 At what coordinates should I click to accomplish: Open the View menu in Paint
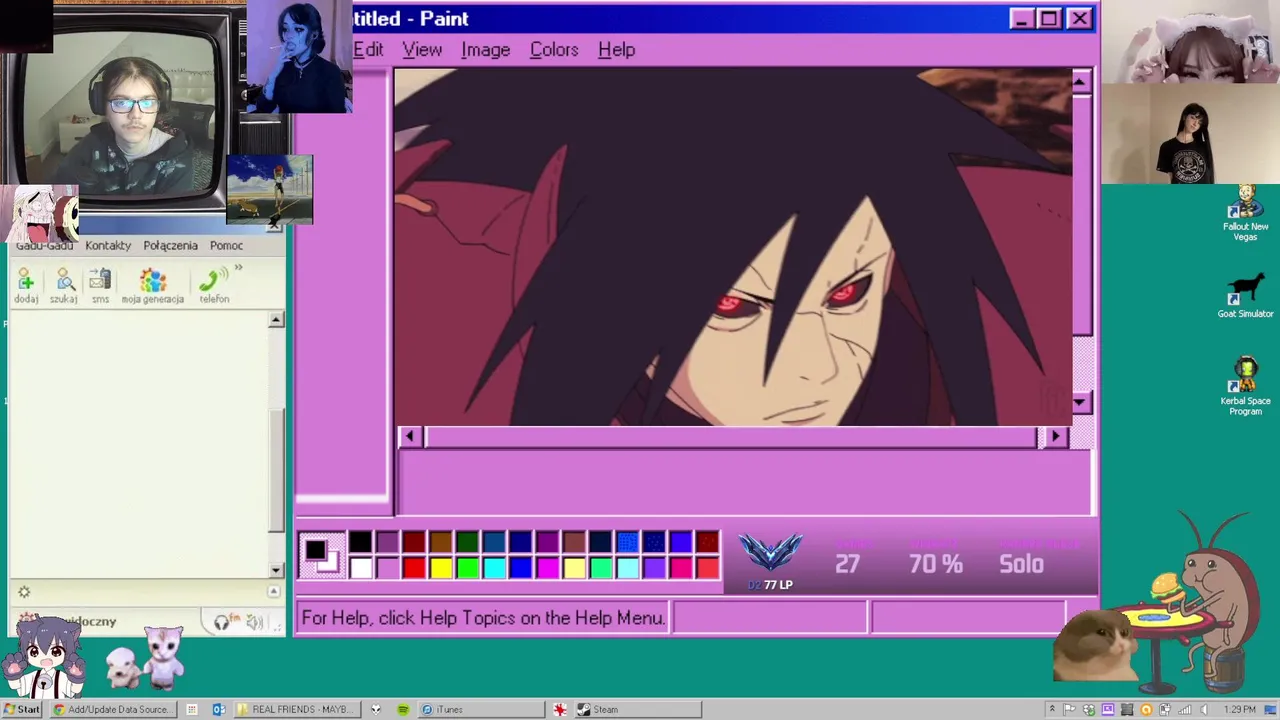422,49
